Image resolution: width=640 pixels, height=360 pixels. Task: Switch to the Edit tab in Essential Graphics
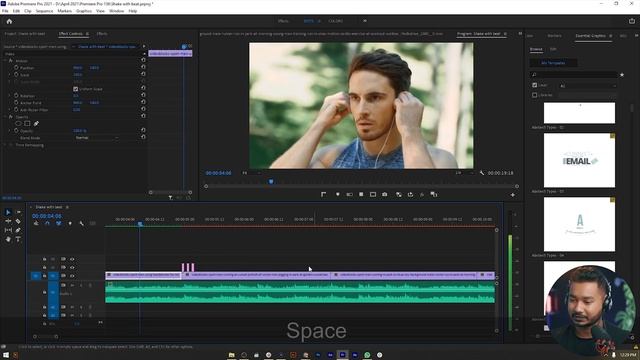click(x=553, y=49)
